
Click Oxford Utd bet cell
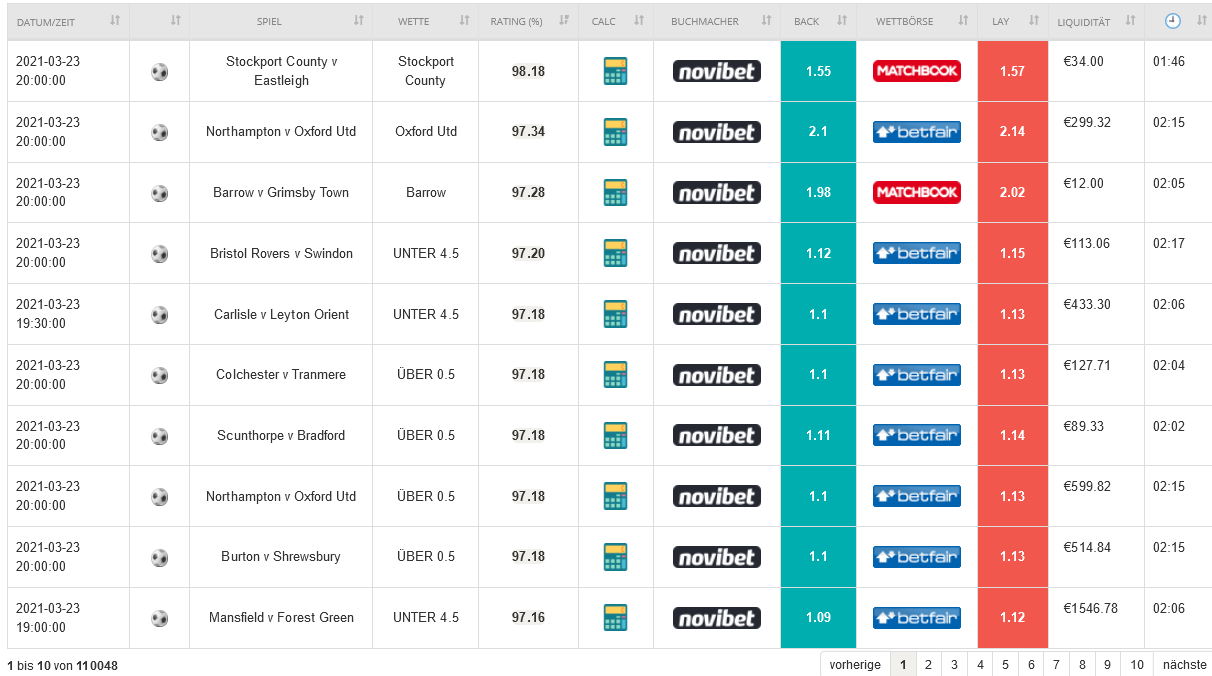[x=426, y=132]
